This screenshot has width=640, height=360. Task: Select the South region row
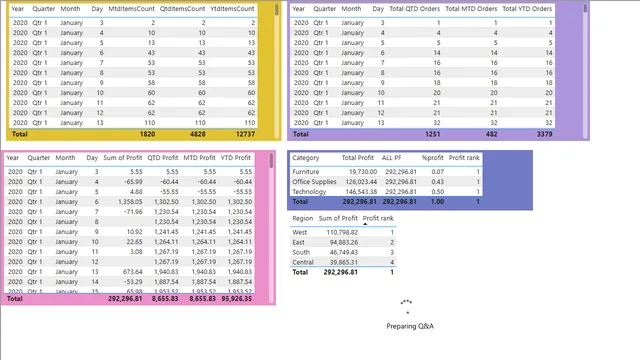point(343,252)
